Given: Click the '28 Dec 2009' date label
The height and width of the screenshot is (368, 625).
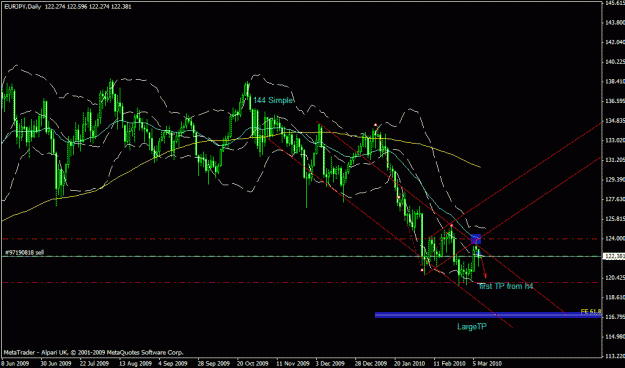Looking at the screenshot, I should [370, 364].
